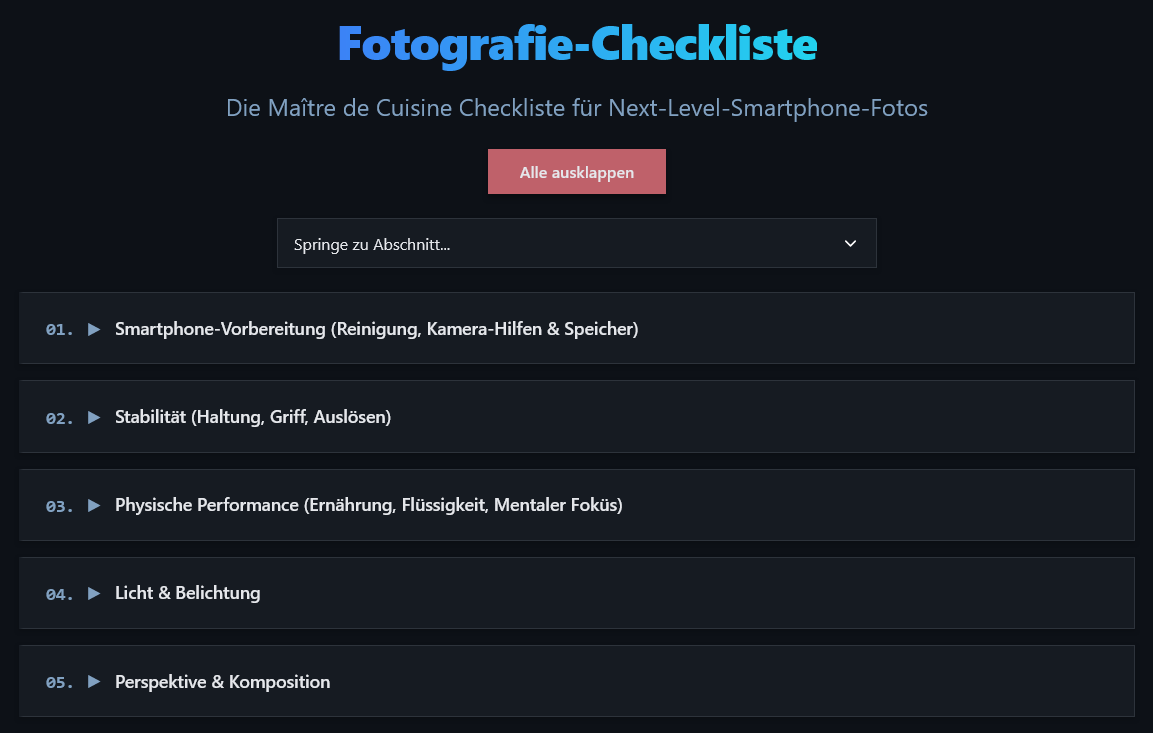Click the number label "05."

coord(57,681)
